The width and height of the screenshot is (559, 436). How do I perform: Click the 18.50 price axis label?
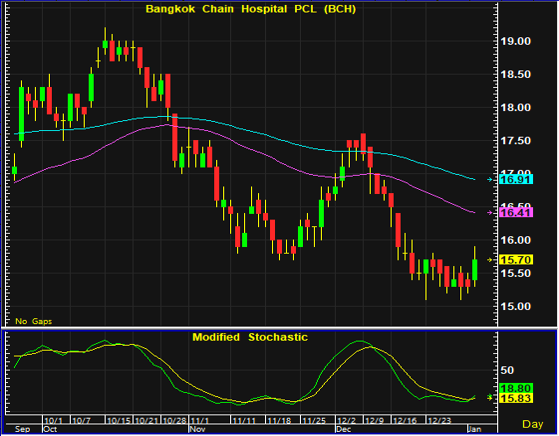point(516,75)
